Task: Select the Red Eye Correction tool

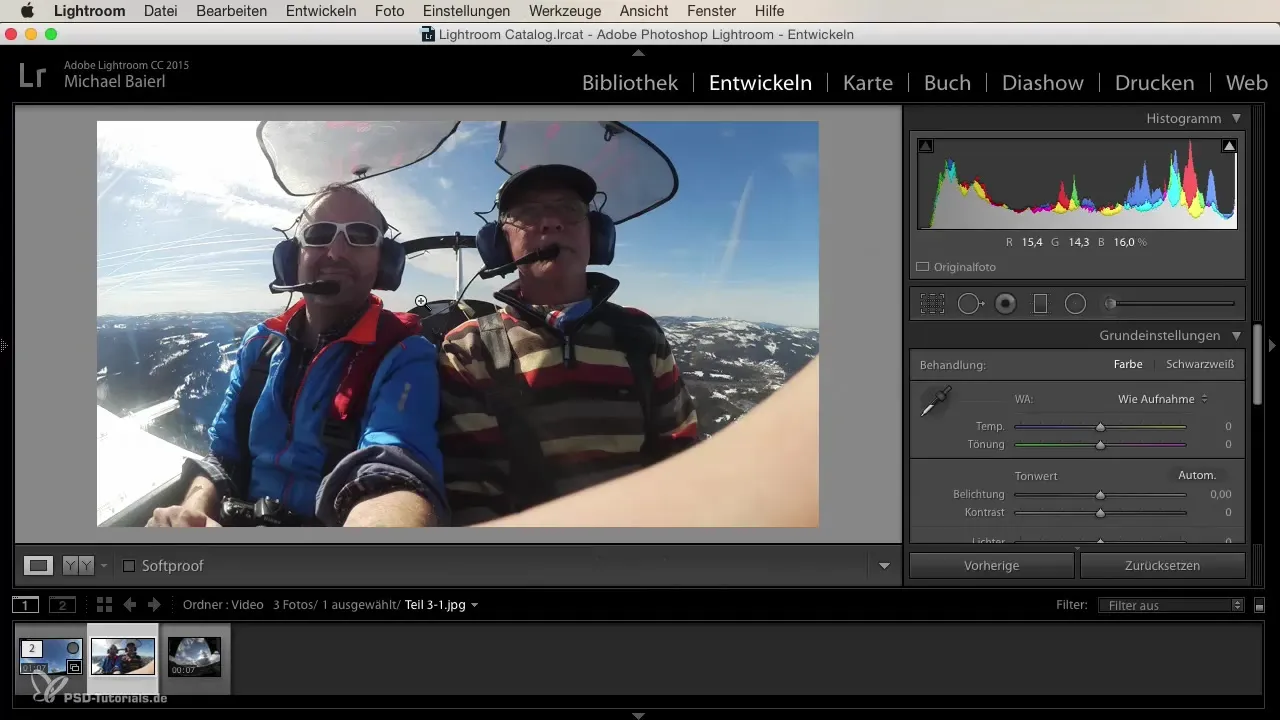Action: 1006,304
